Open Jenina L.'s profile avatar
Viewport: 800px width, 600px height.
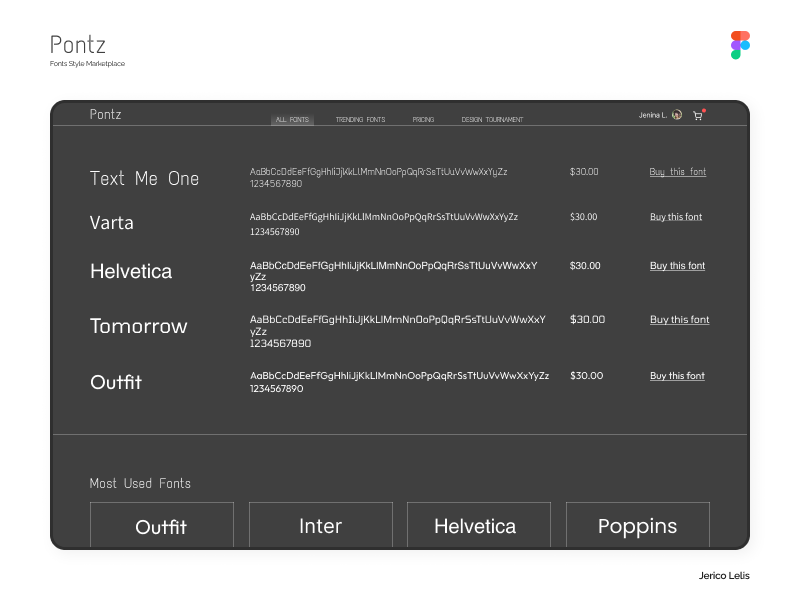[676, 115]
